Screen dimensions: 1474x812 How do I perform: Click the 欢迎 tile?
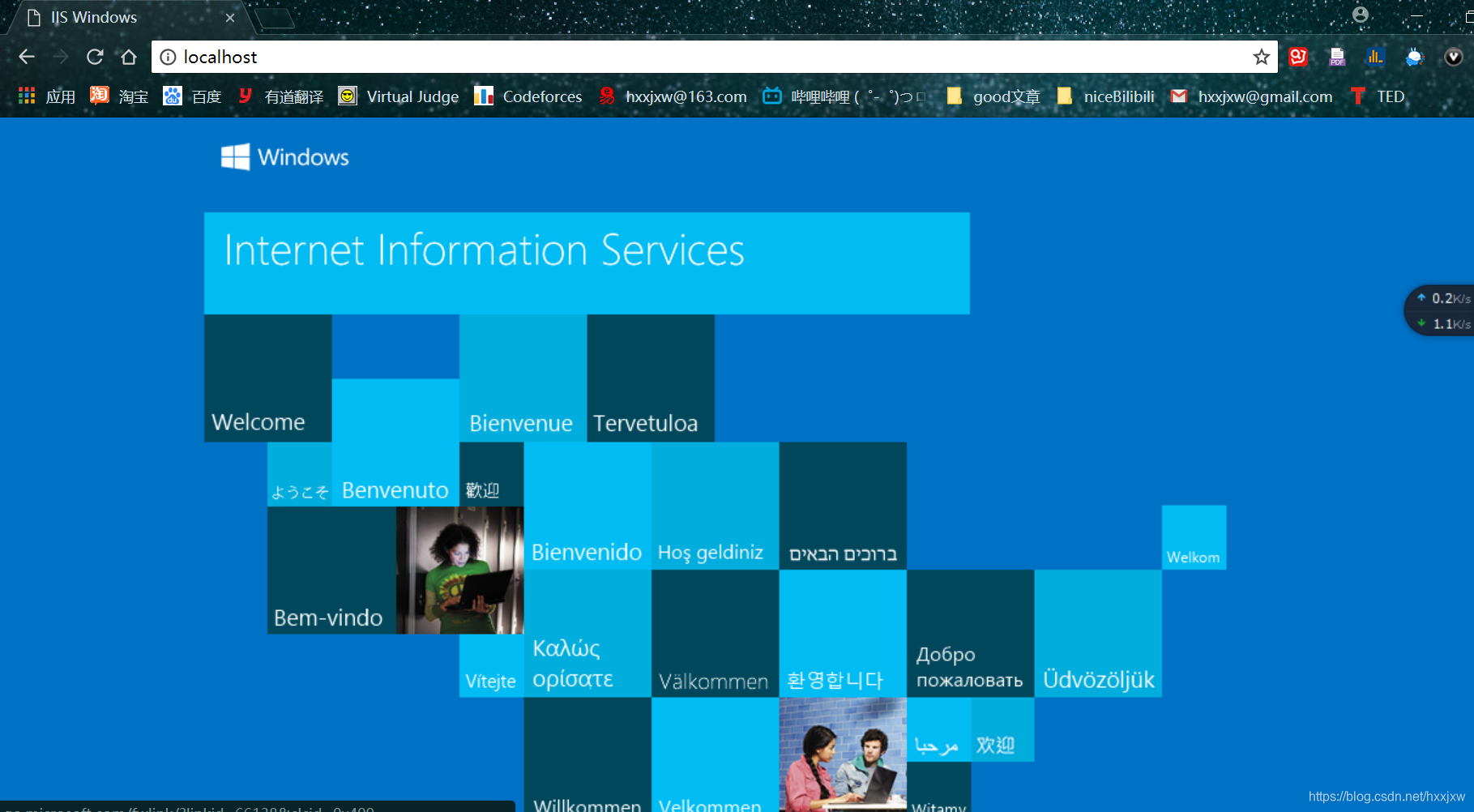tap(1002, 729)
